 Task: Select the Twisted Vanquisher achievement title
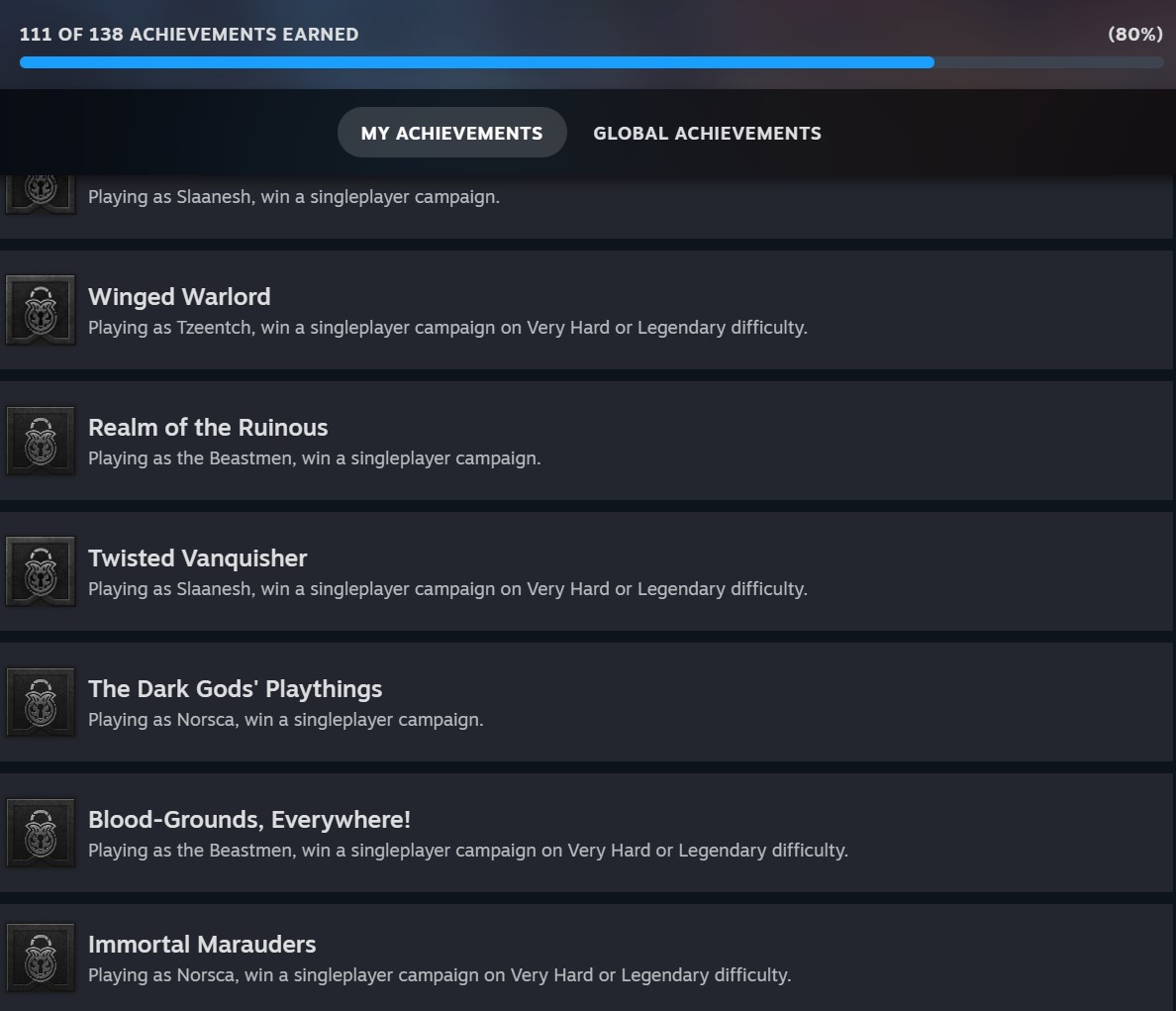[197, 558]
